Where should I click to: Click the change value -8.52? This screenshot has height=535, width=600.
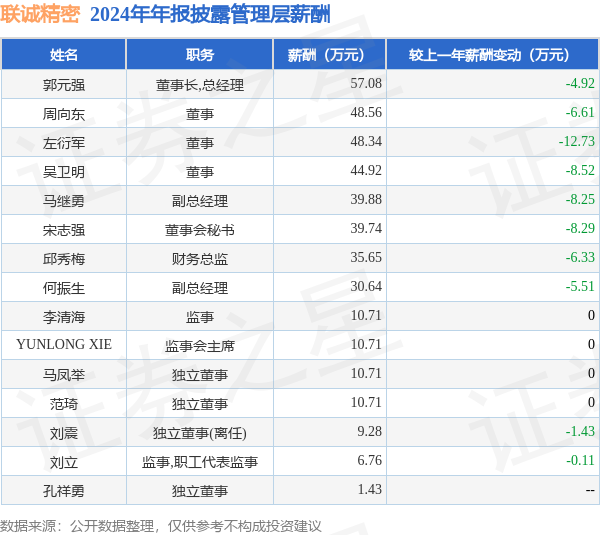(x=580, y=171)
